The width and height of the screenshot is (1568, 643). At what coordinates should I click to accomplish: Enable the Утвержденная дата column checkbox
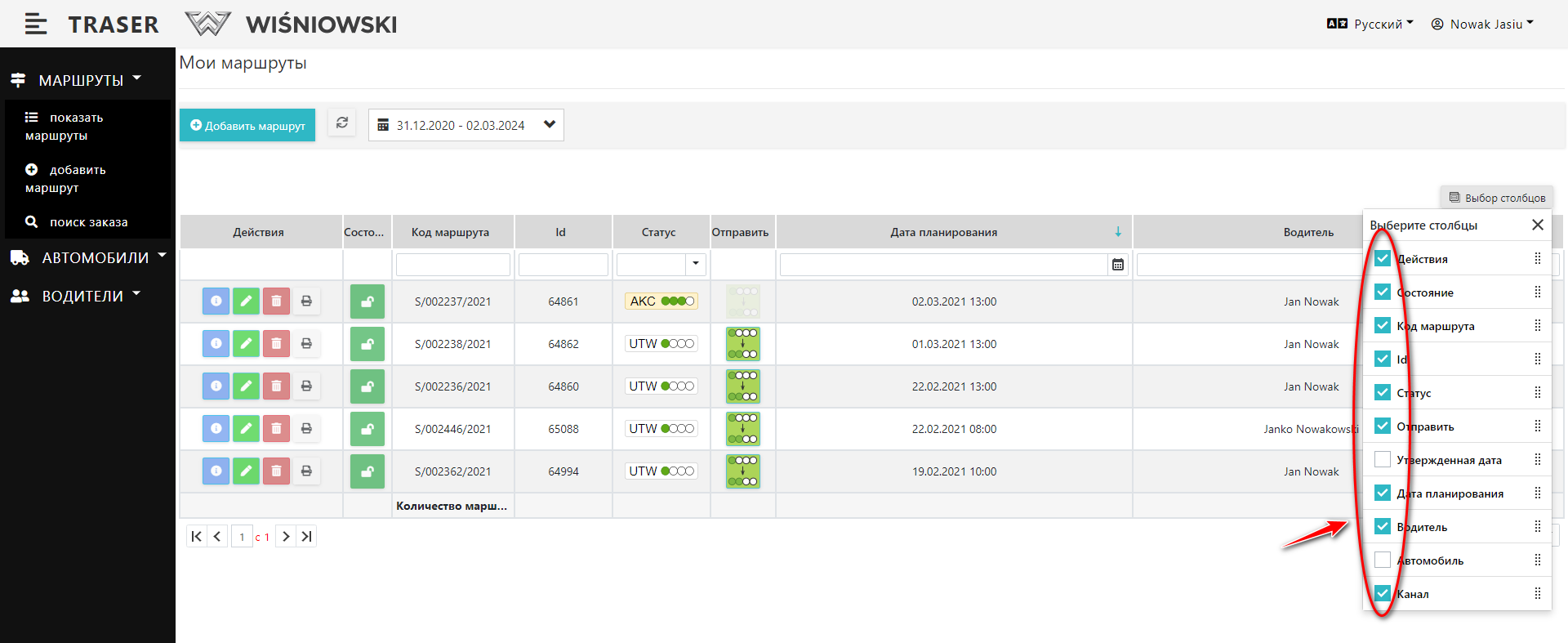point(1383,460)
